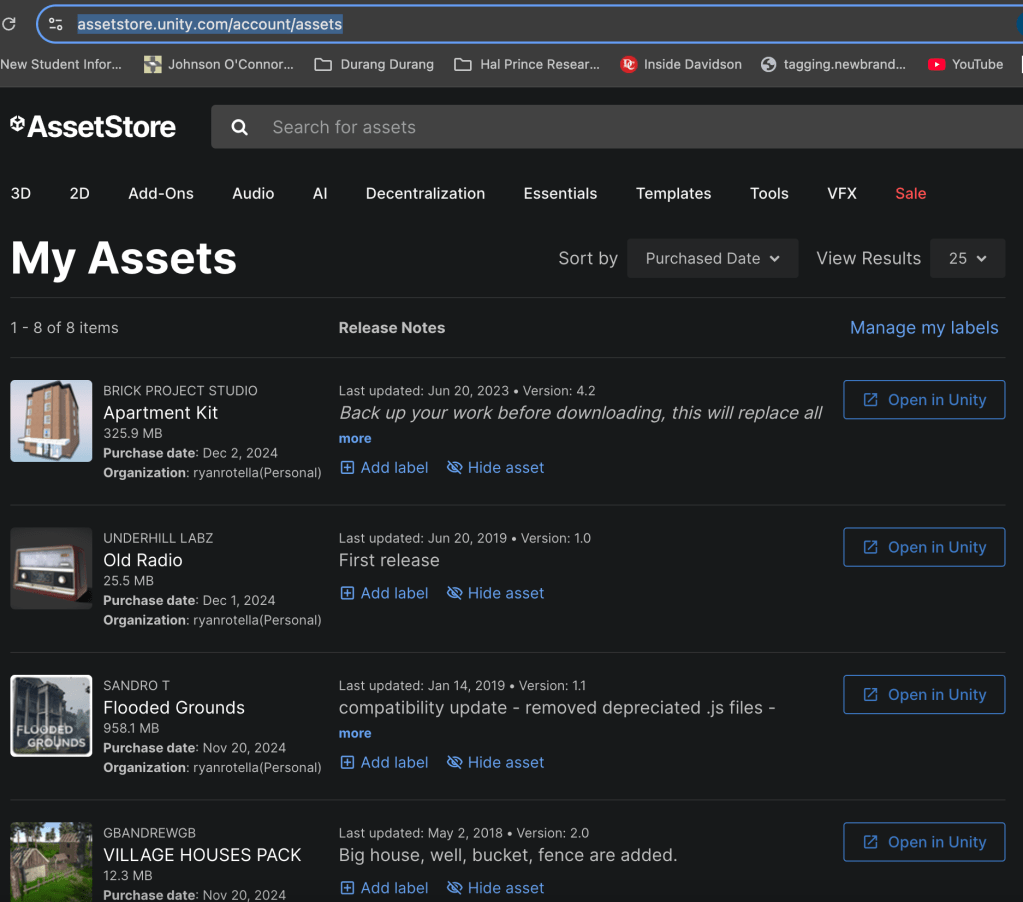Click the AssetStore logo
Screen dimensions: 1023x902
click(x=93, y=127)
